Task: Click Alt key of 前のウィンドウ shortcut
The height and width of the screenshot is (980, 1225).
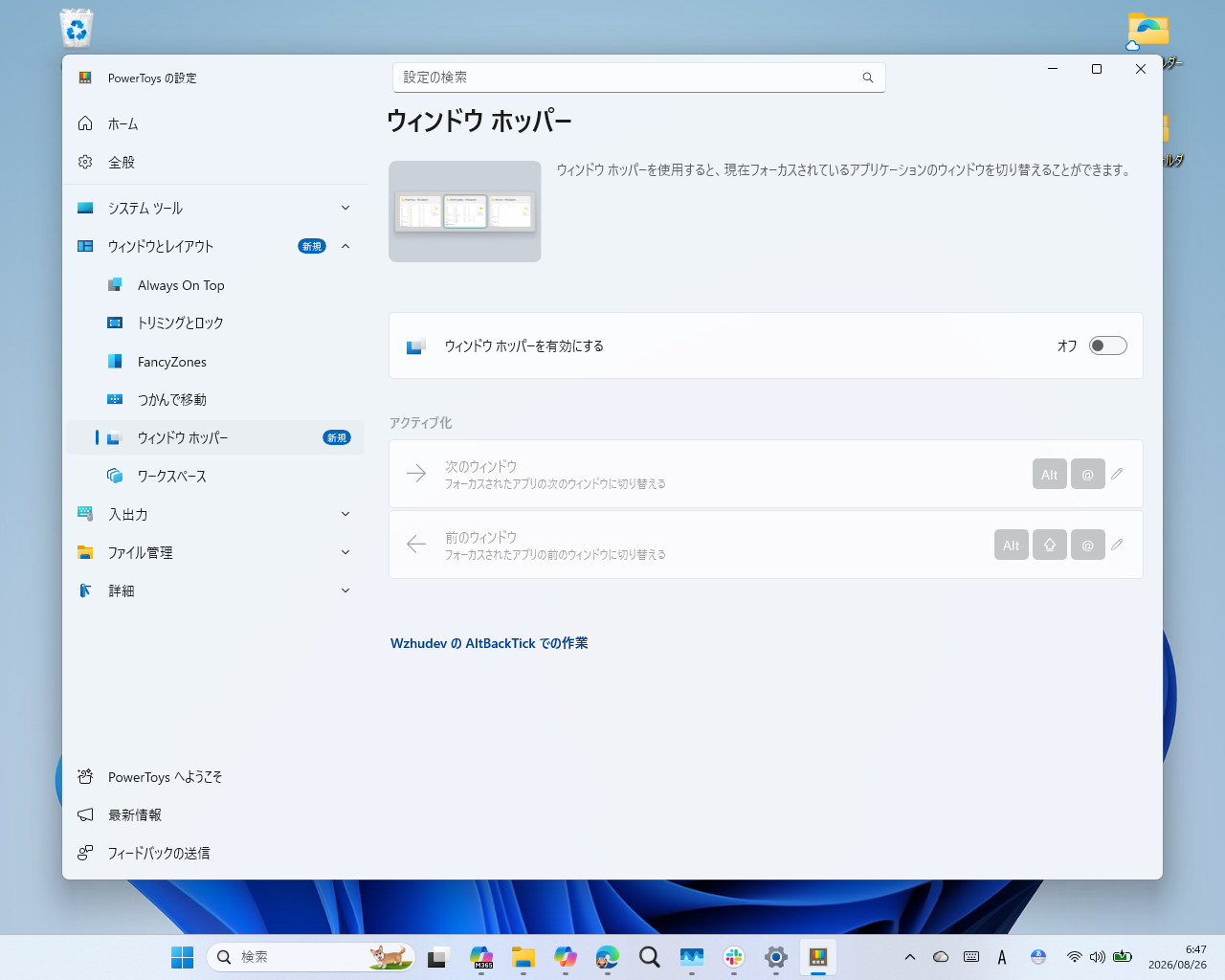Action: pyautogui.click(x=1012, y=545)
